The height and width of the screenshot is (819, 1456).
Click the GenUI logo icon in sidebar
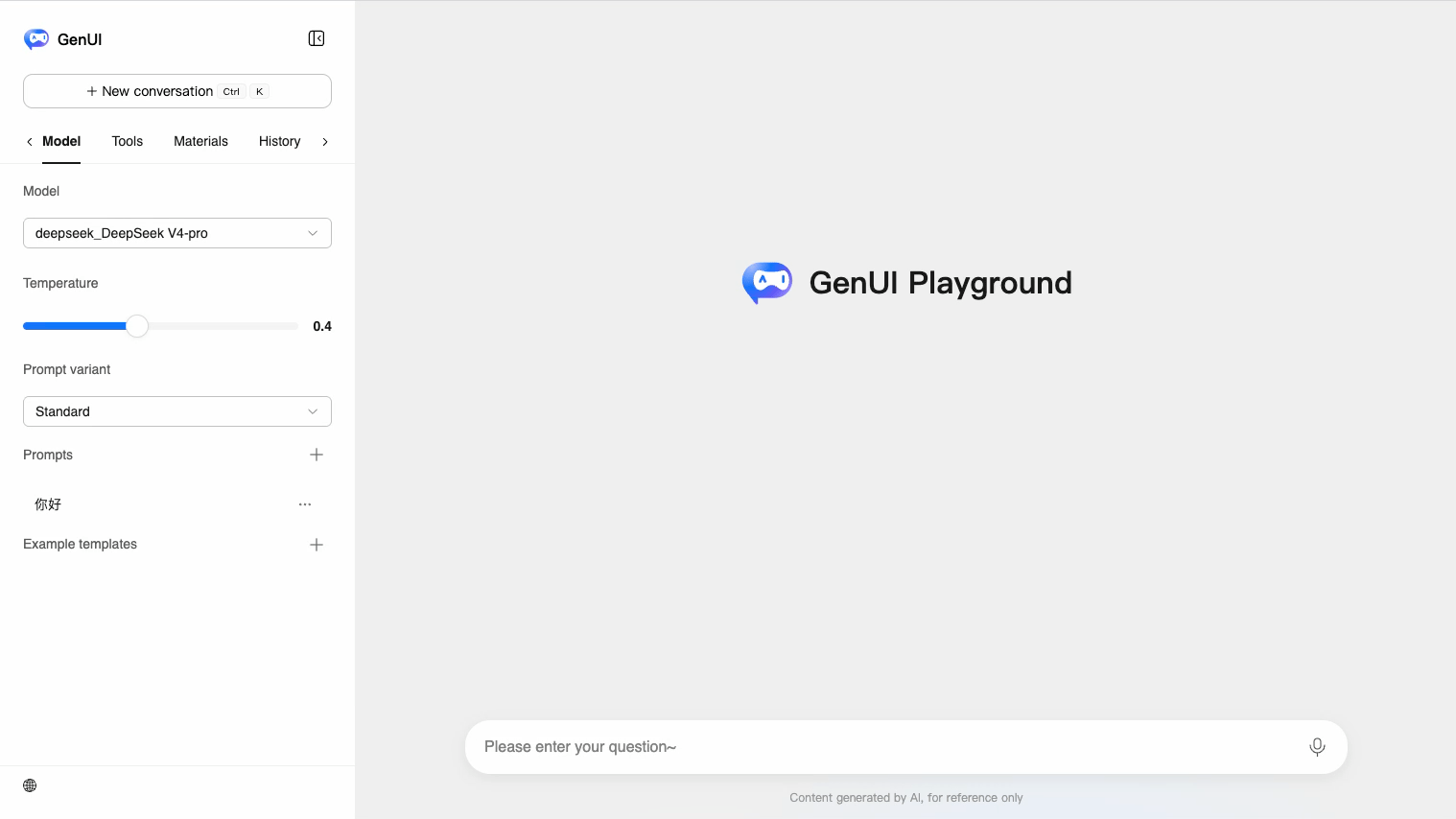point(36,39)
